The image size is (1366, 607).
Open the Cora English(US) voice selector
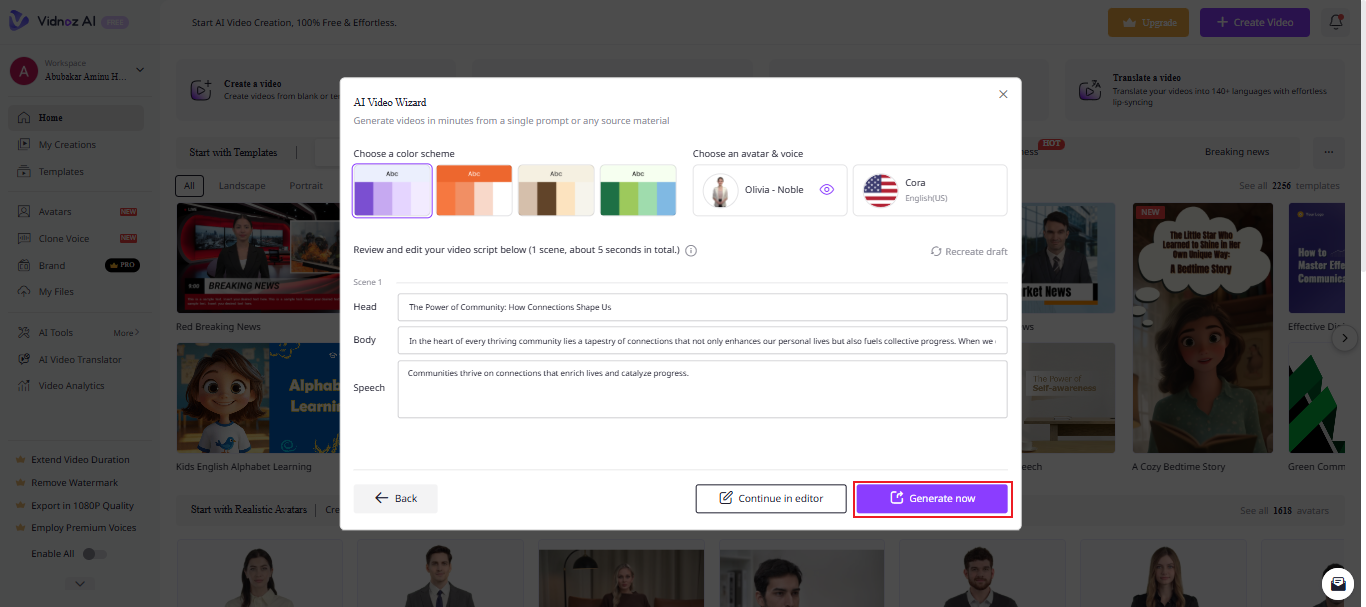coord(929,190)
